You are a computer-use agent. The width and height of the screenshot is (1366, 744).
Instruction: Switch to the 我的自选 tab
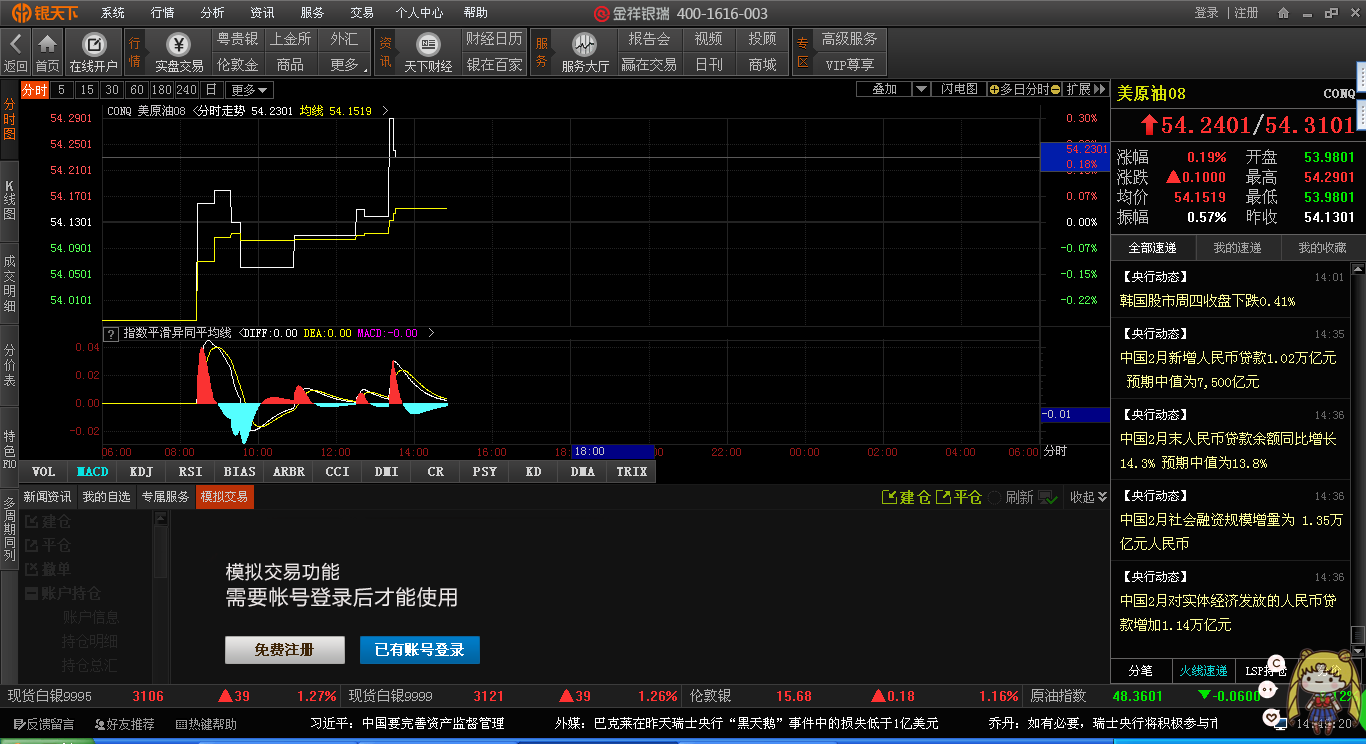(x=106, y=497)
